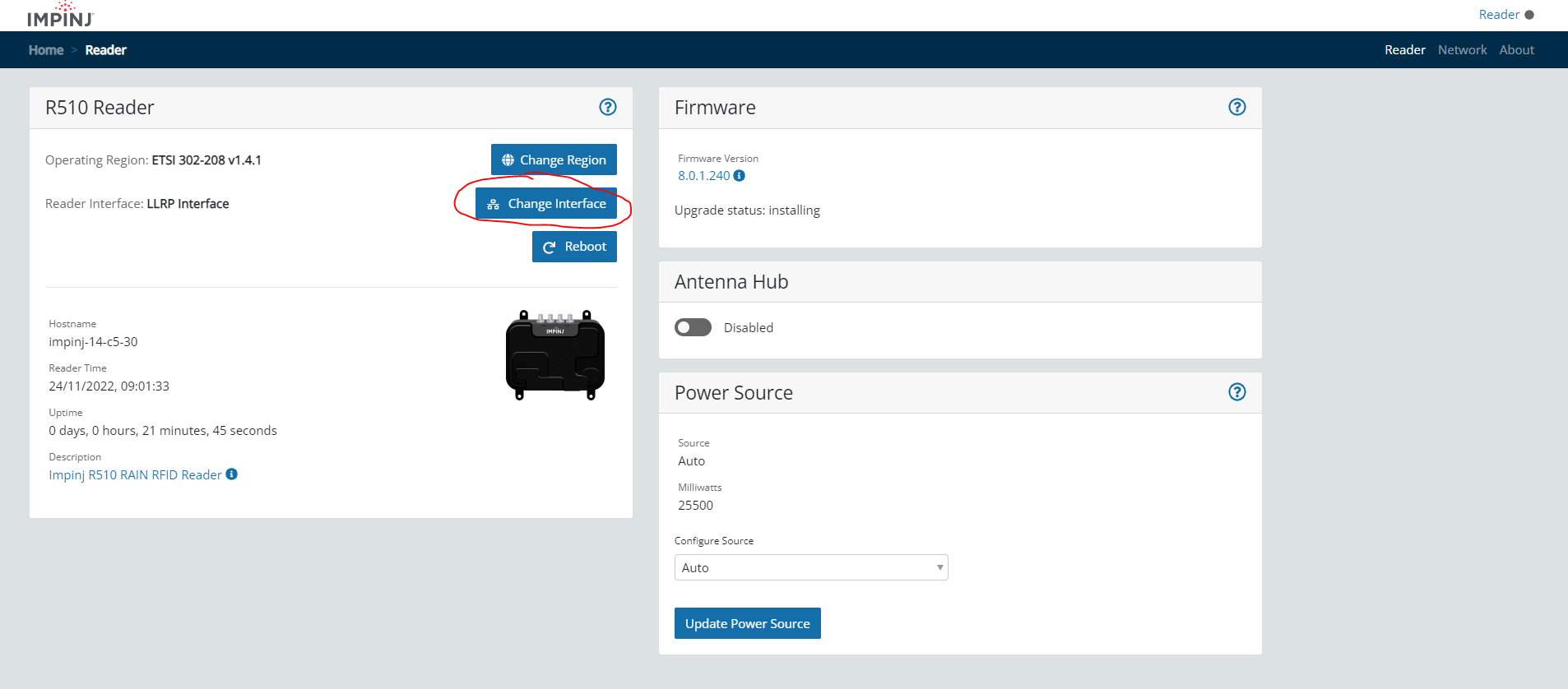Click info icon beside firmware version
This screenshot has height=689, width=1568.
(740, 175)
